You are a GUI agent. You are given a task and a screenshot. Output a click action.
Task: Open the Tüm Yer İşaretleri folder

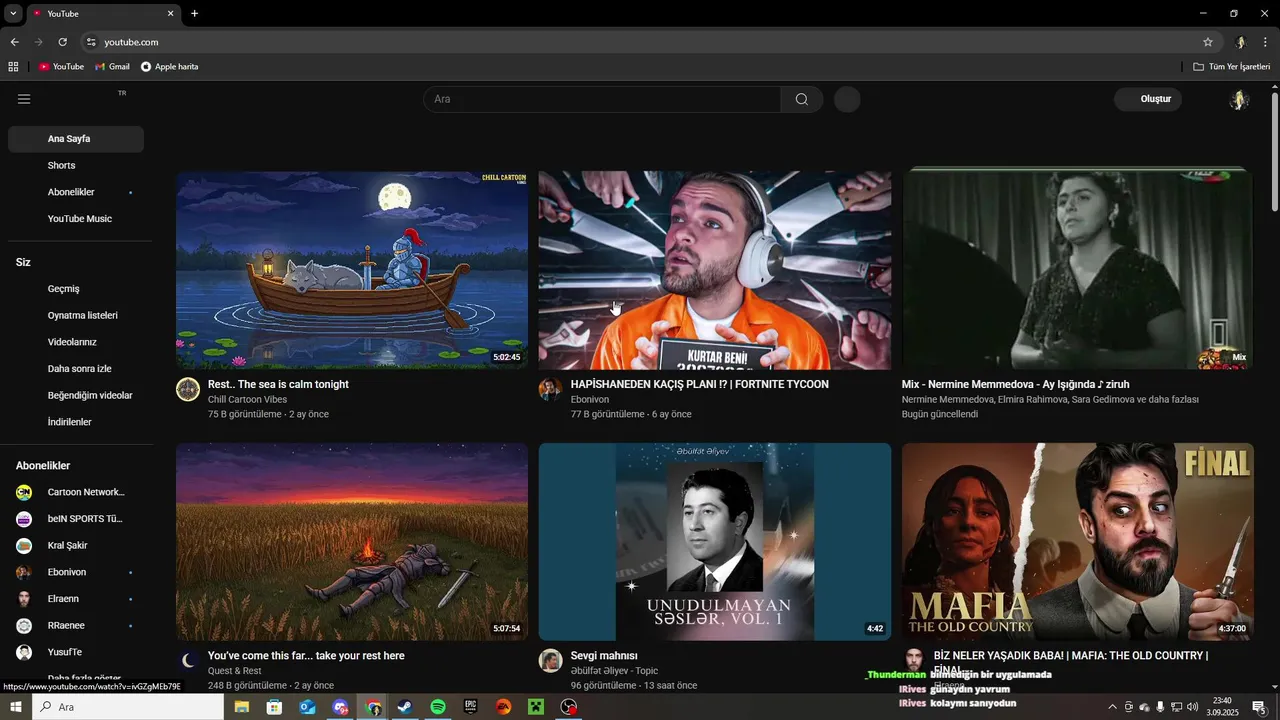coord(1231,67)
